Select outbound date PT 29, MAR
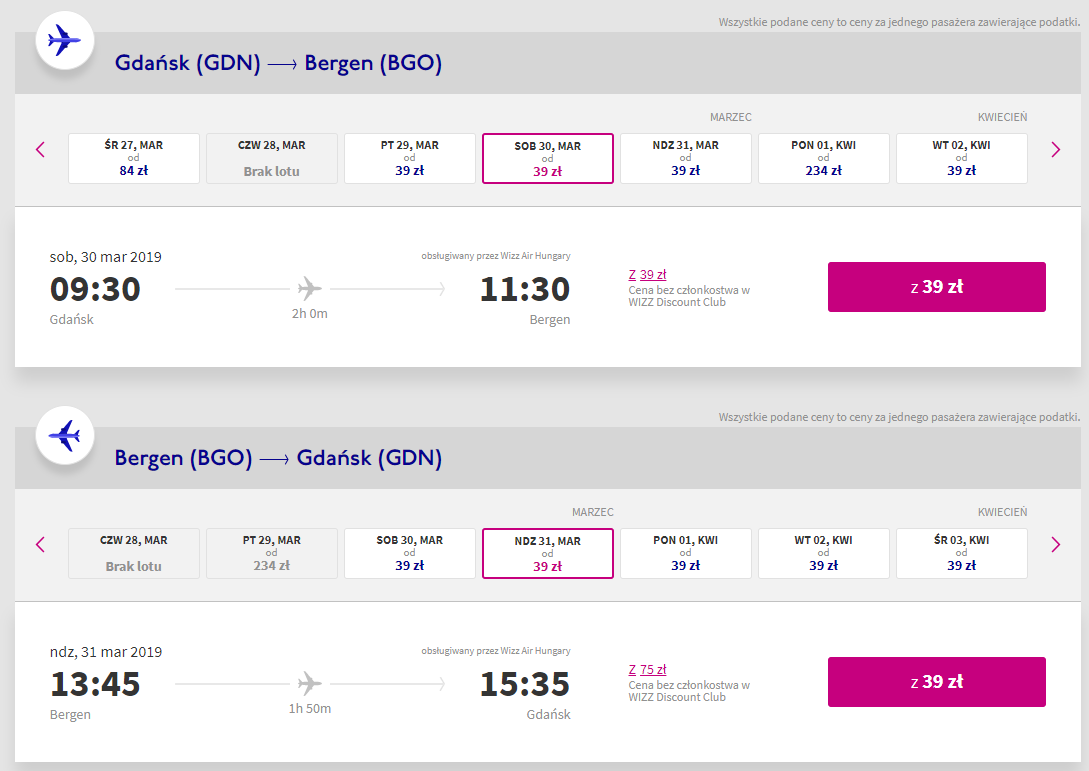1089x771 pixels. tap(410, 158)
